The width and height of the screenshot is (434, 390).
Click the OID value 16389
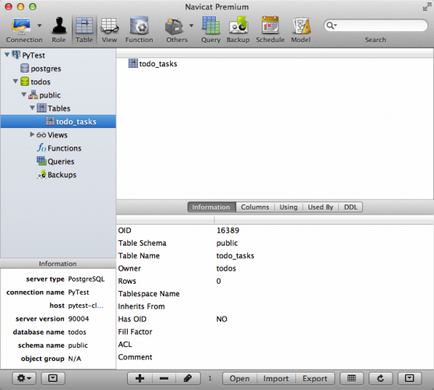pyautogui.click(x=228, y=230)
